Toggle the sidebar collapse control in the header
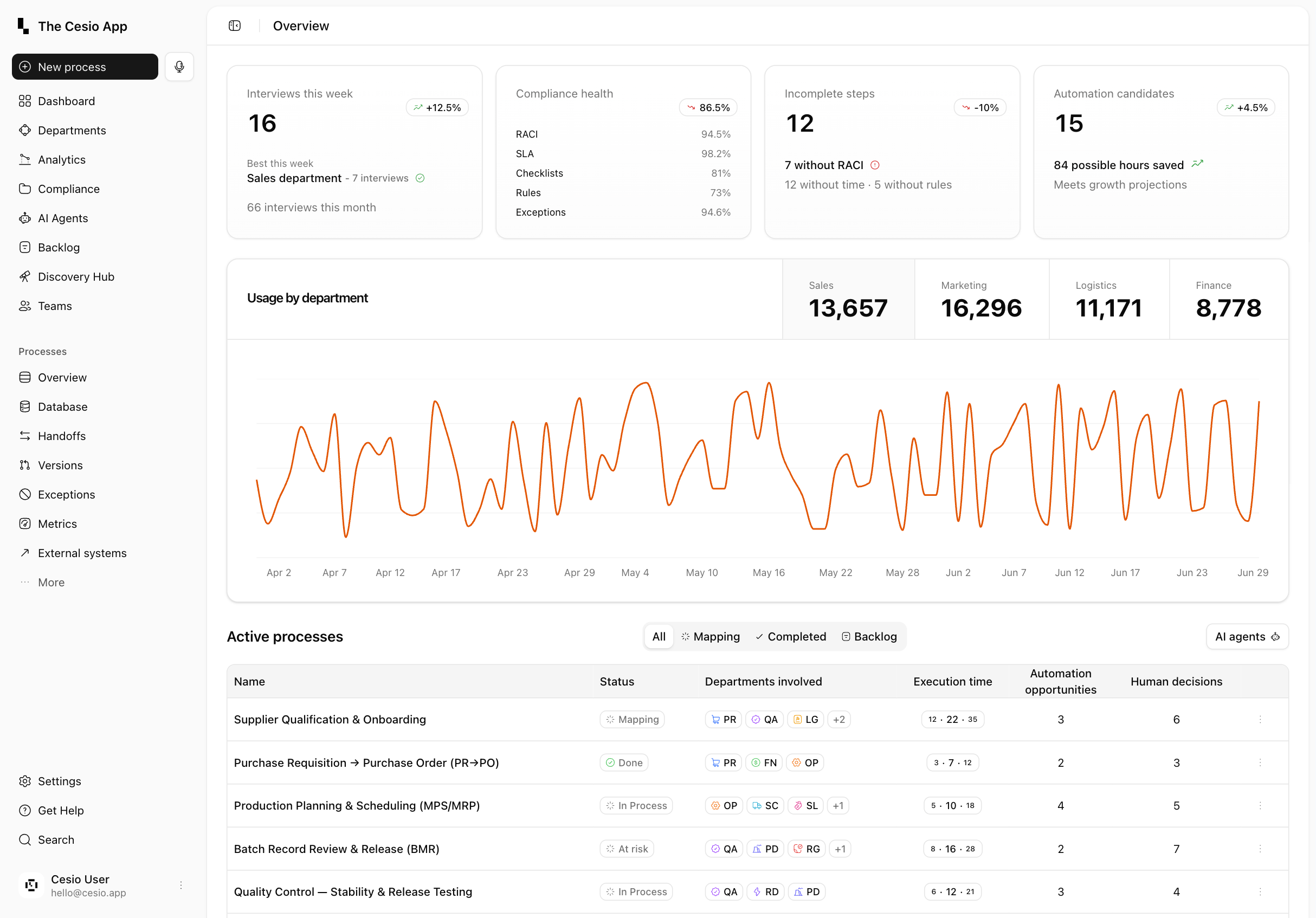Image resolution: width=1316 pixels, height=918 pixels. click(x=235, y=25)
